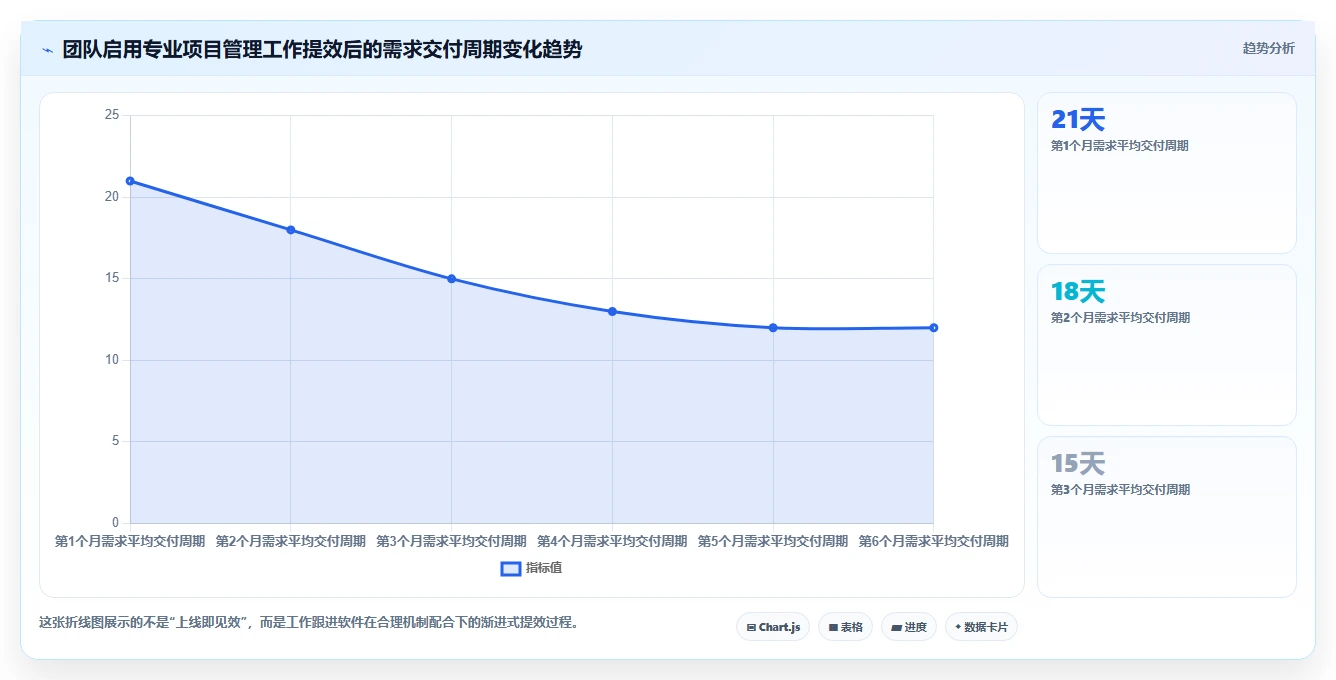The height and width of the screenshot is (680, 1336).
Task: Click the month 2 data point at 18
Action: tap(291, 230)
